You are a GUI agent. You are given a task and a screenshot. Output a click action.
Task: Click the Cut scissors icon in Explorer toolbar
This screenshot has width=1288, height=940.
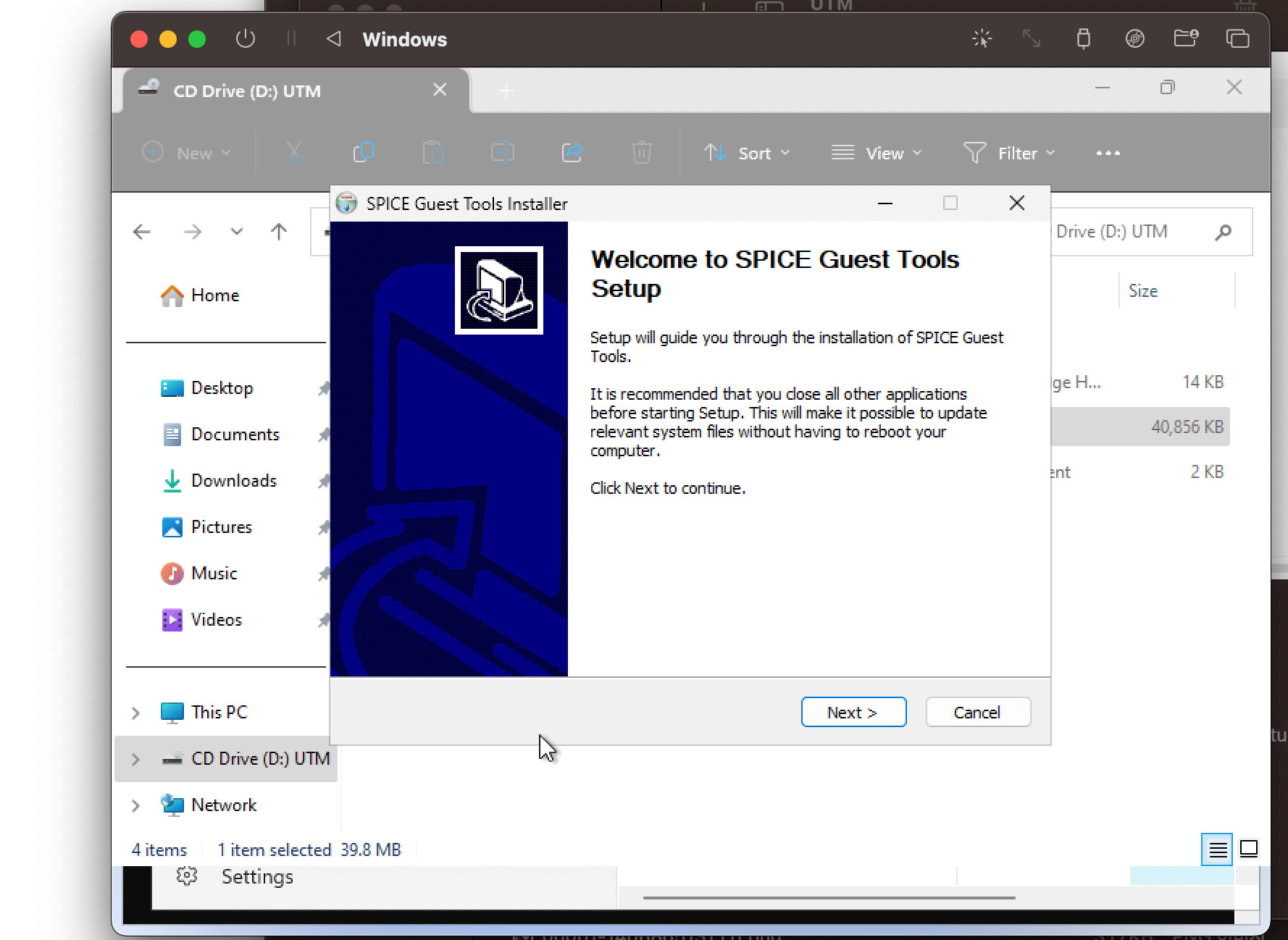pyautogui.click(x=293, y=153)
